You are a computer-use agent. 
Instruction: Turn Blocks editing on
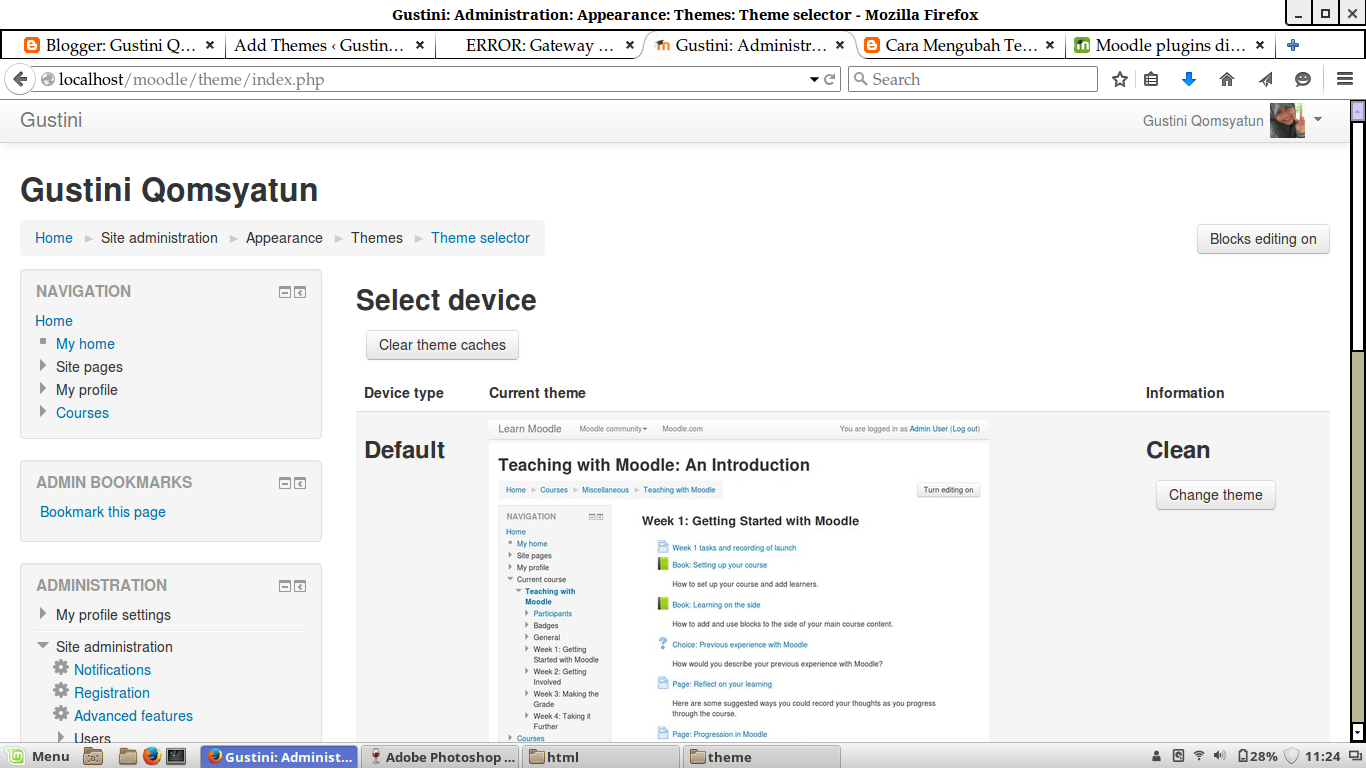[x=1263, y=239]
